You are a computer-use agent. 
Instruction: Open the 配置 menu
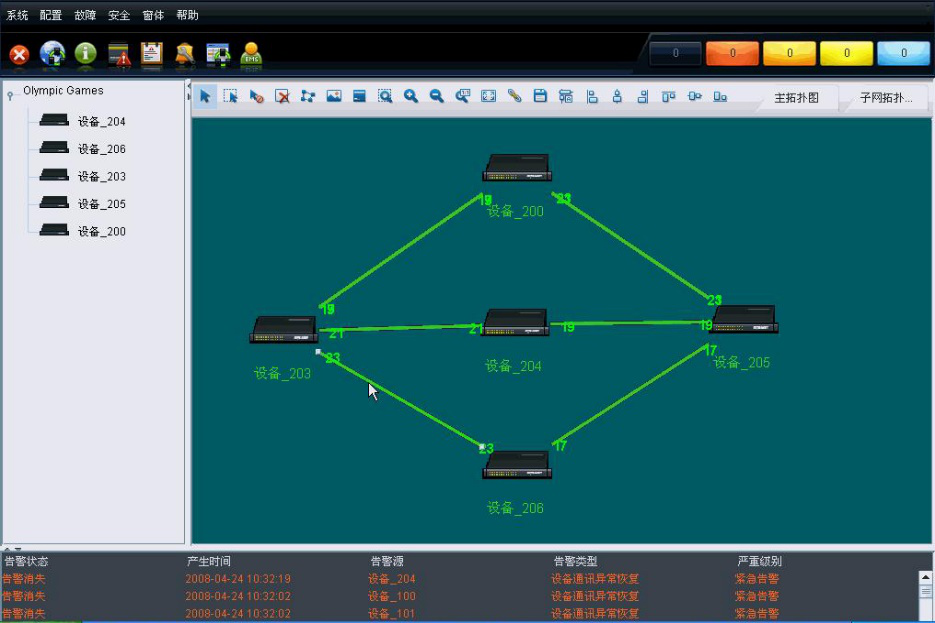(x=50, y=15)
